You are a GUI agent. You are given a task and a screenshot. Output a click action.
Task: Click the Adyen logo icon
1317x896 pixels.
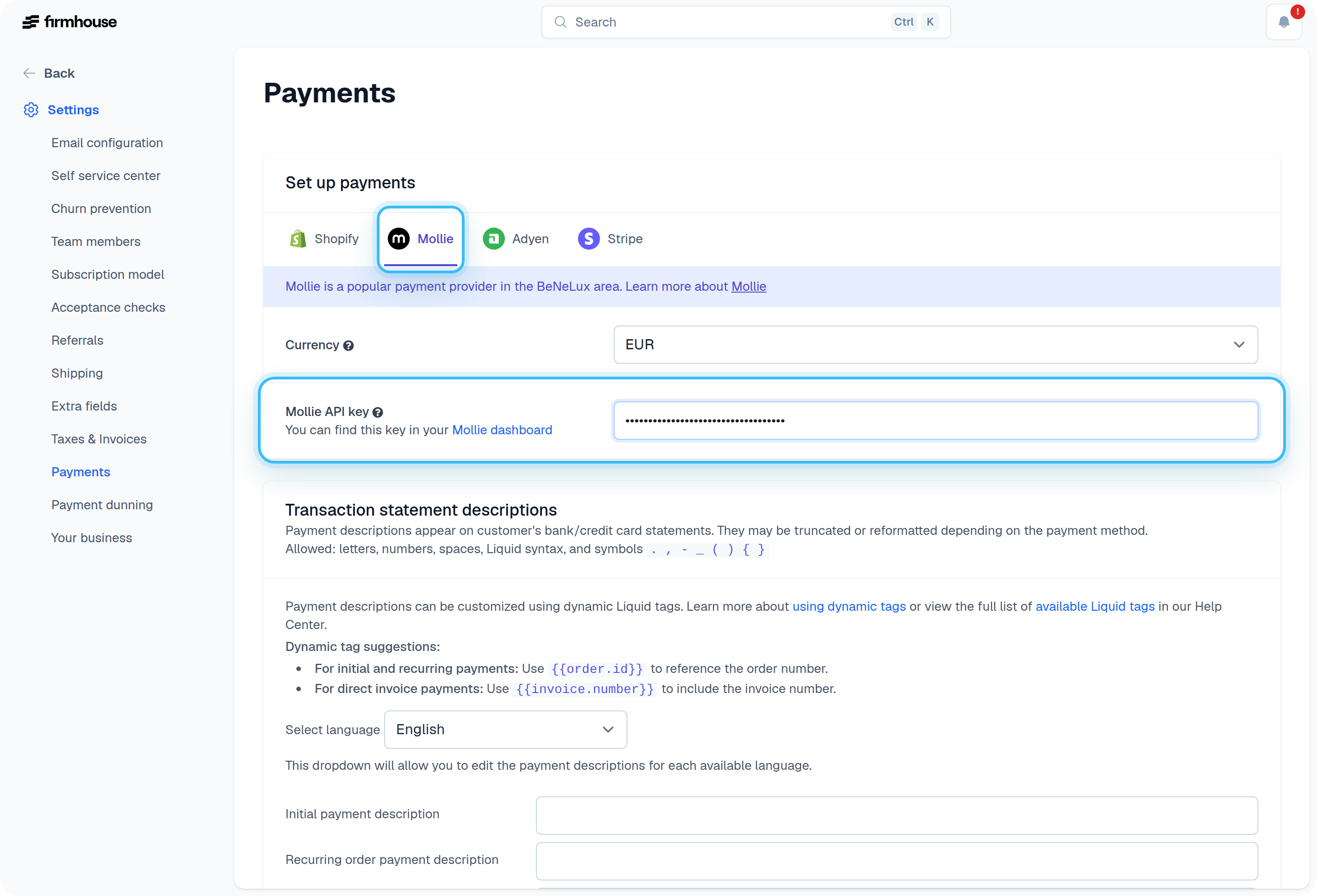tap(493, 239)
